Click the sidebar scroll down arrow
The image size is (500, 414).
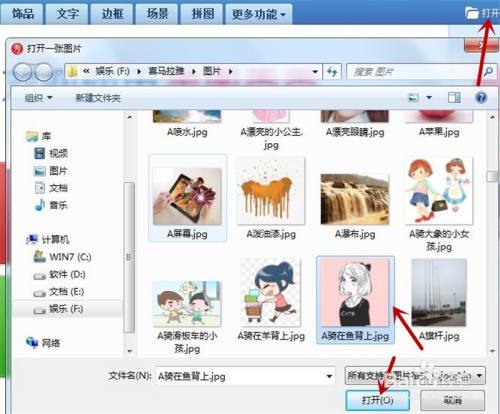click(130, 351)
